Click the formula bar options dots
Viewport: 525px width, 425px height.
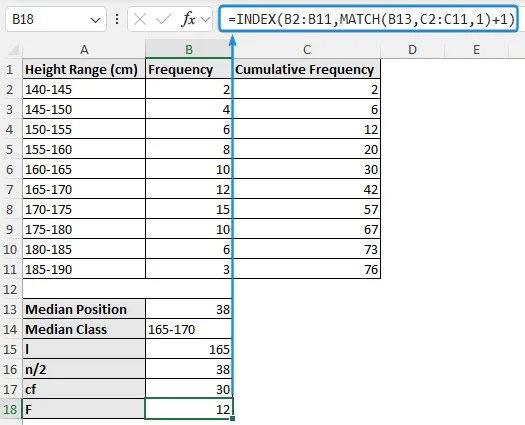[x=117, y=19]
